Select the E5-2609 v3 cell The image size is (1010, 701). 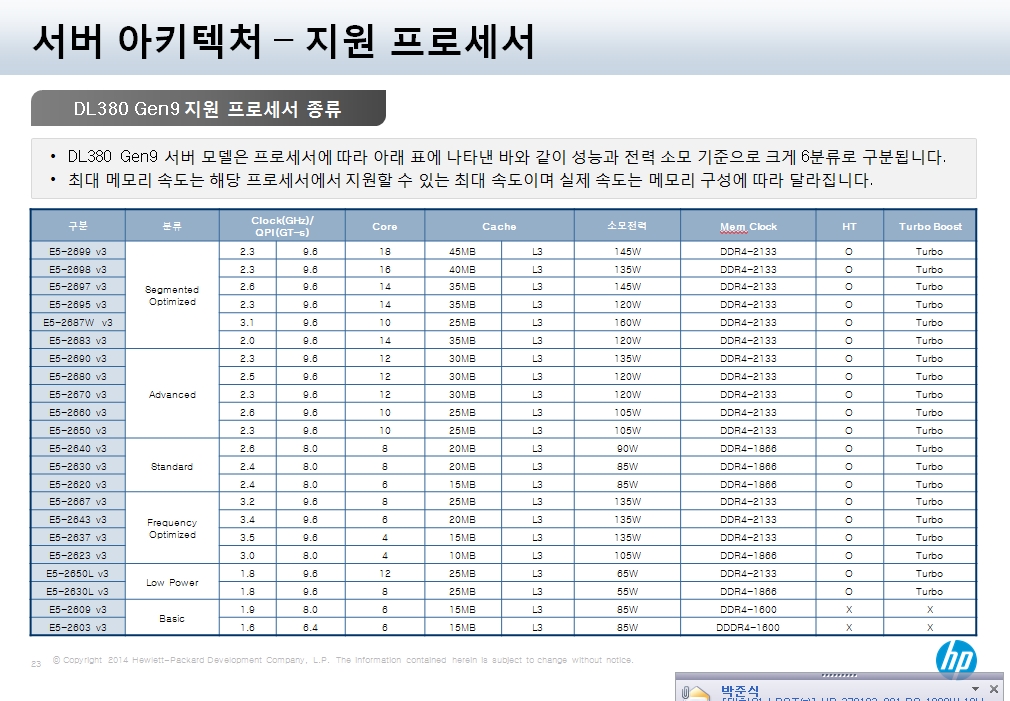(x=78, y=610)
